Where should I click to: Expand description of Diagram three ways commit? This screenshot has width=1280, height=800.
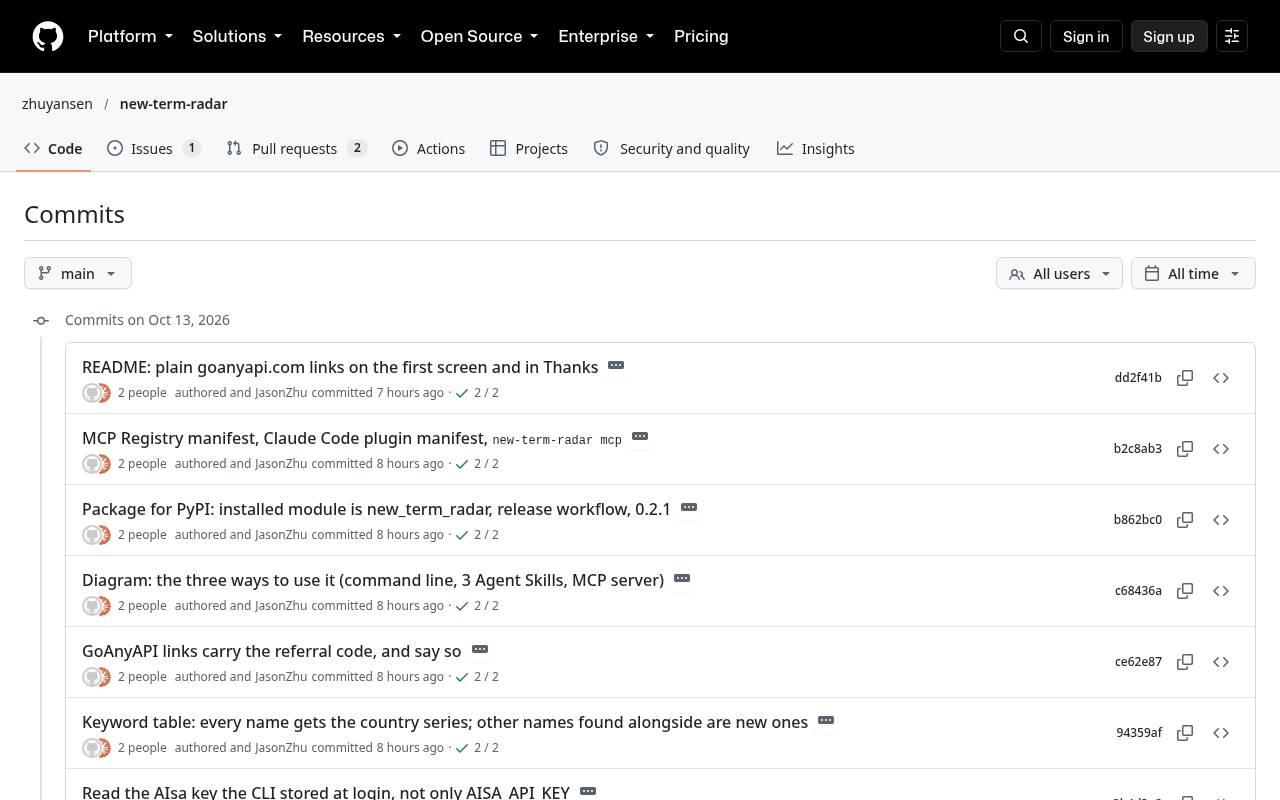(682, 579)
